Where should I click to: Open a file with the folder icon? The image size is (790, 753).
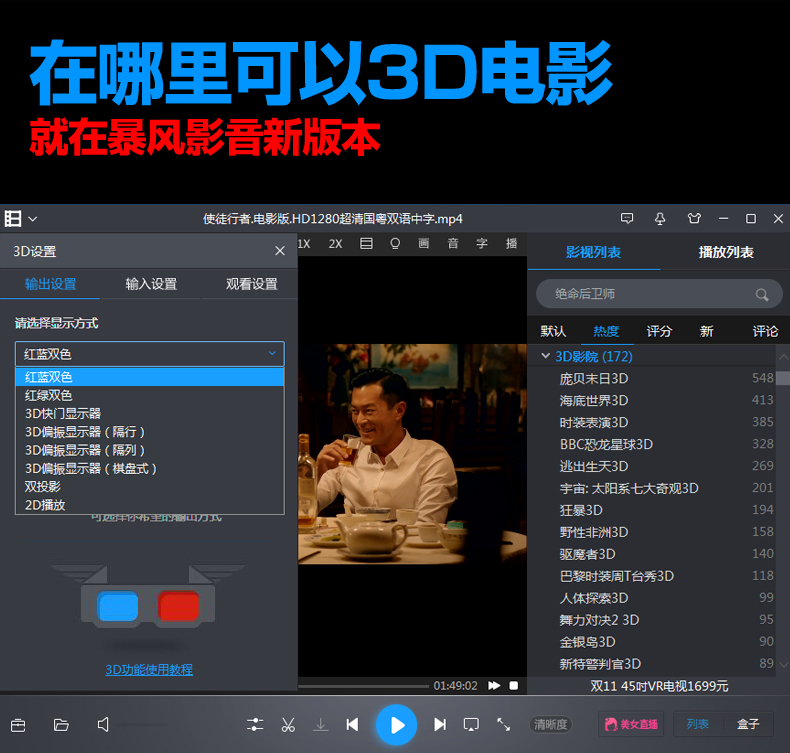point(61,725)
